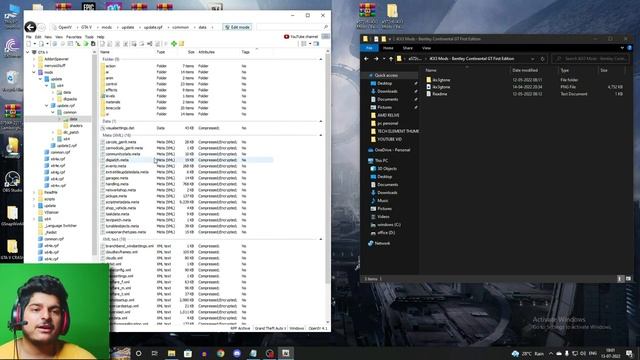Screen dimensions: 640x360
Task: Select 'shaders' folder in OpenIV tree
Action: point(73,126)
